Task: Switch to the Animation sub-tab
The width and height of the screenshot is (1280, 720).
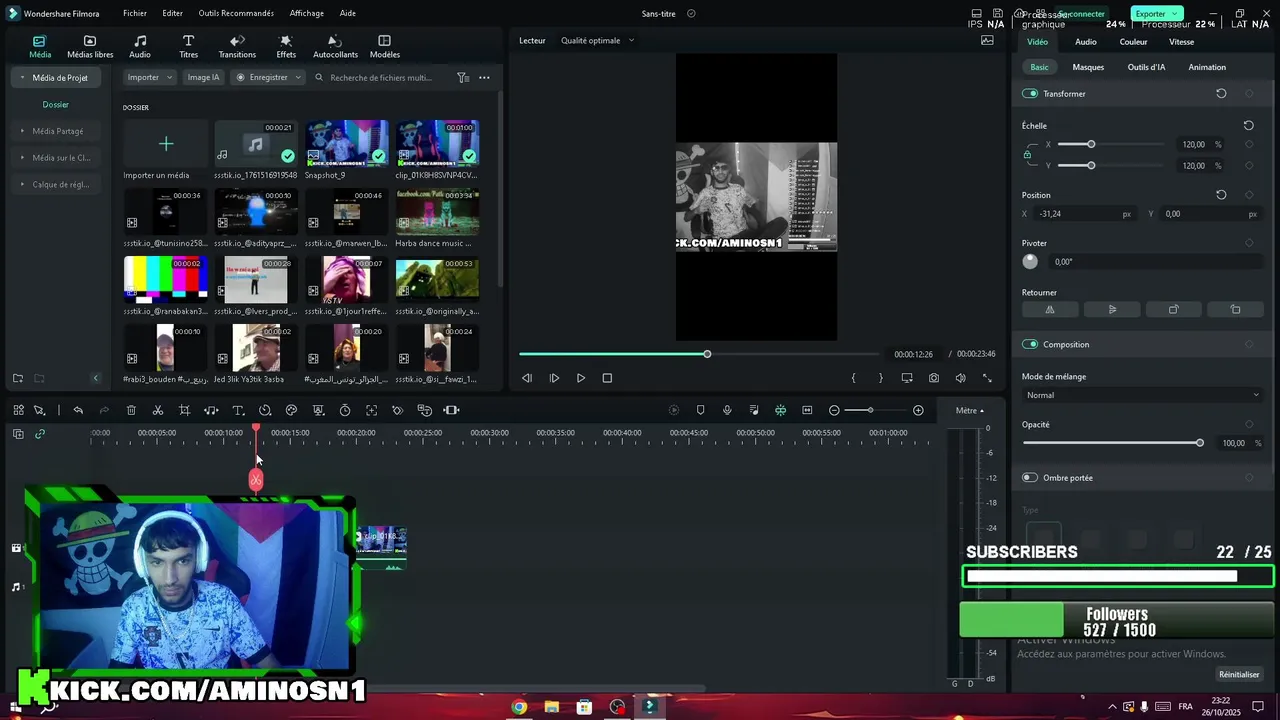Action: [1207, 67]
